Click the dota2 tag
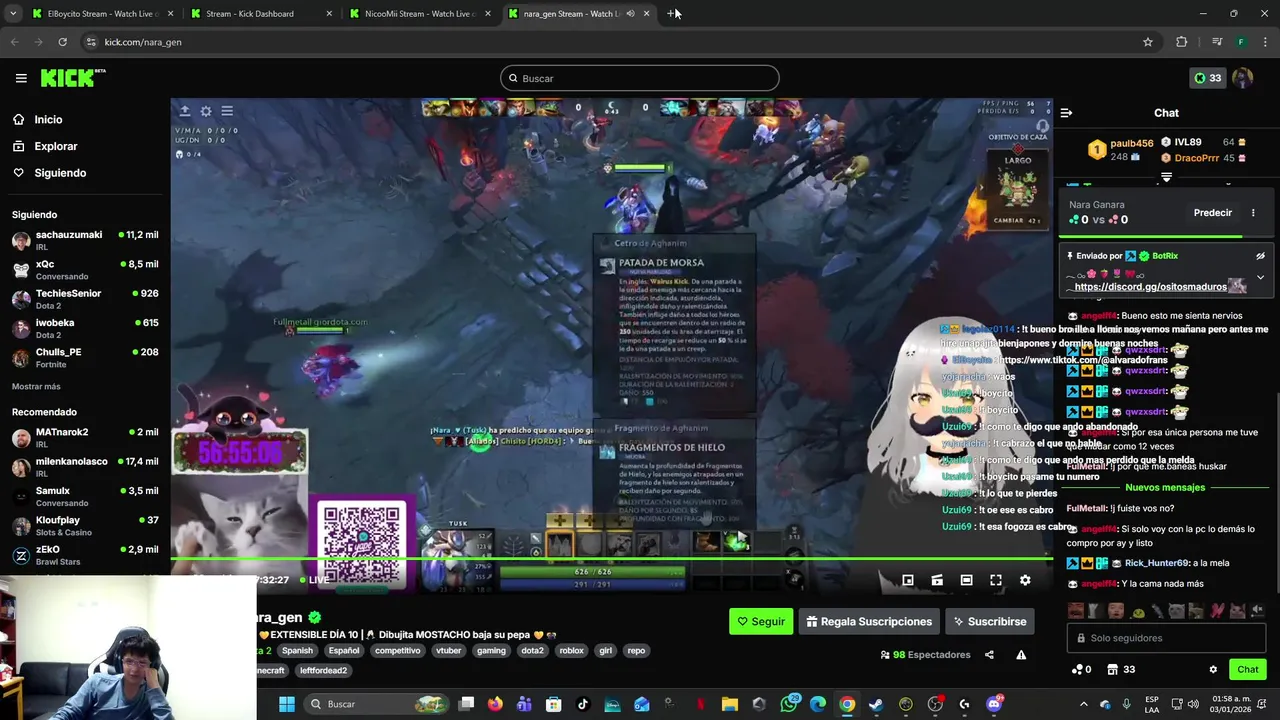Viewport: 1280px width, 720px height. pos(532,651)
